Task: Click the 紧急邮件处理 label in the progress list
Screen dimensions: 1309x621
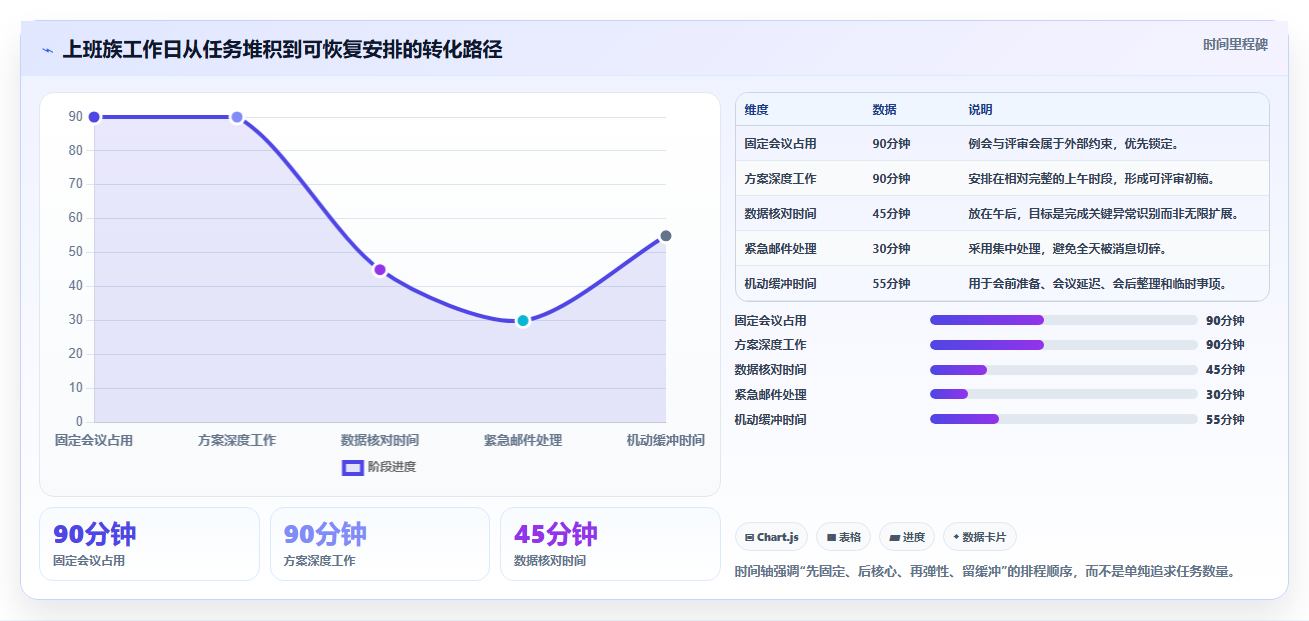Action: pyautogui.click(x=770, y=395)
